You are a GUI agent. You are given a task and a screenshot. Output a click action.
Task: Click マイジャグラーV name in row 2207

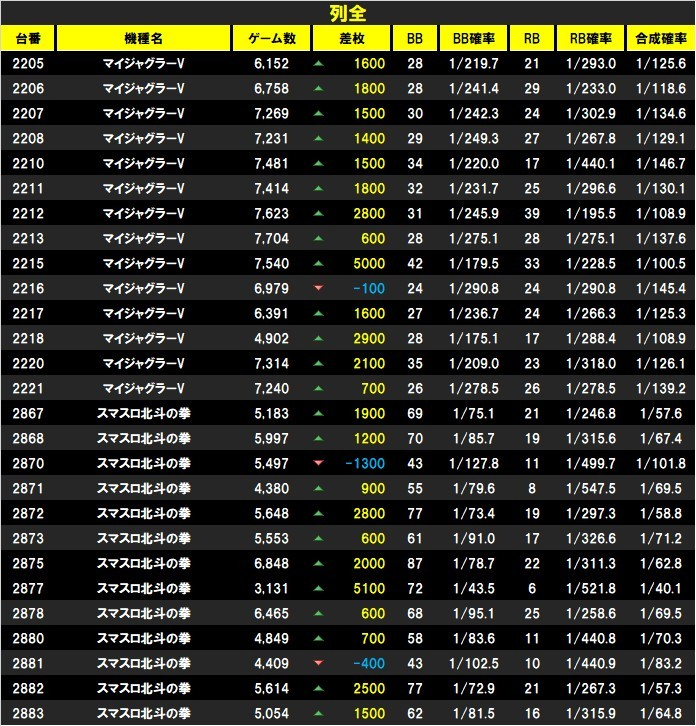pos(144,113)
